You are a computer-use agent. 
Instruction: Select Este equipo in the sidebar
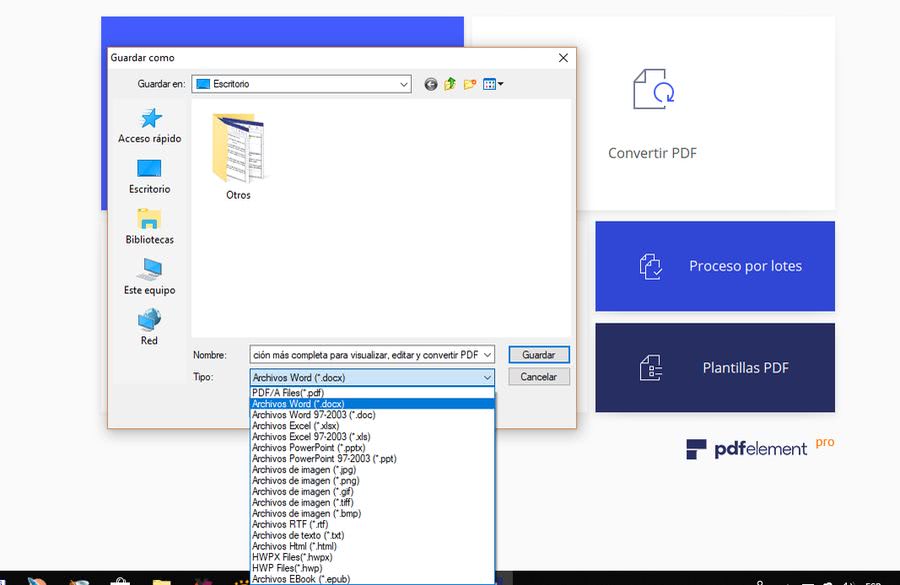[x=149, y=277]
